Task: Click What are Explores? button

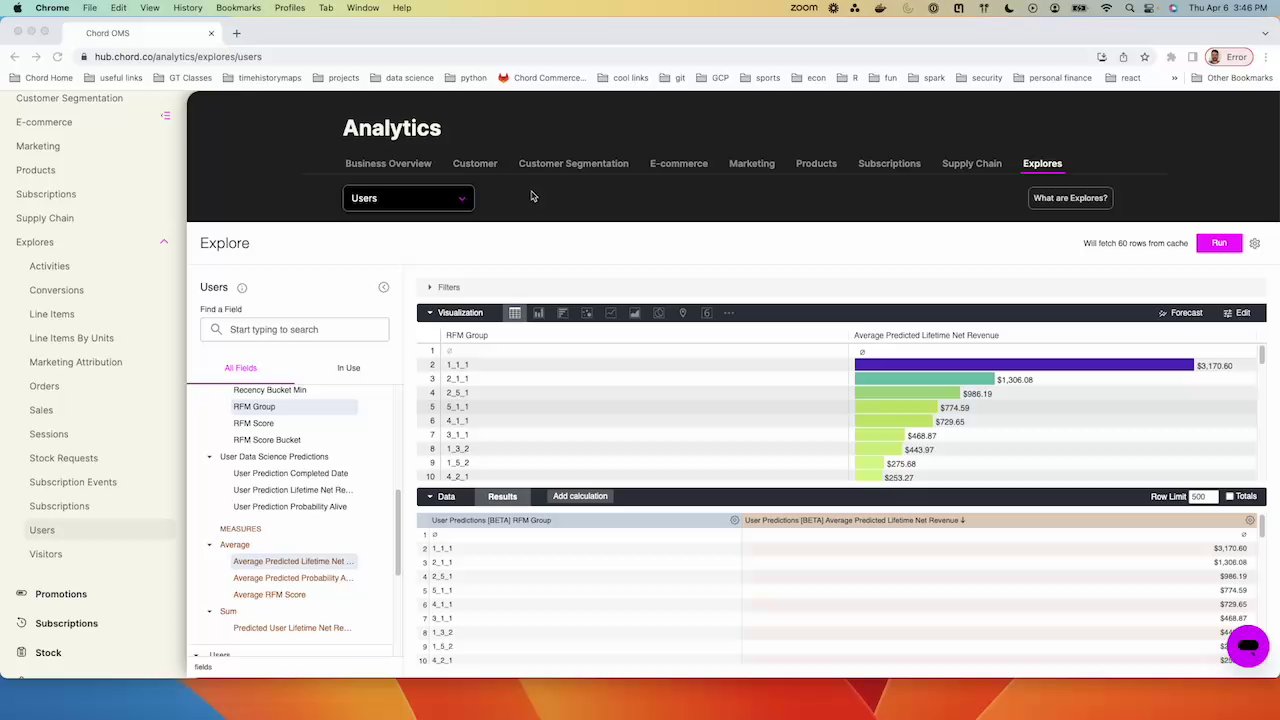Action: click(x=1070, y=198)
